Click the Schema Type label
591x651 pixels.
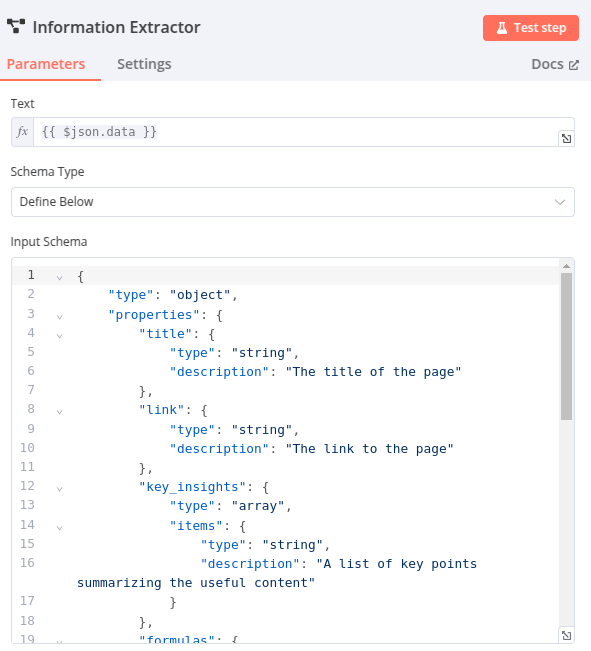coord(47,172)
